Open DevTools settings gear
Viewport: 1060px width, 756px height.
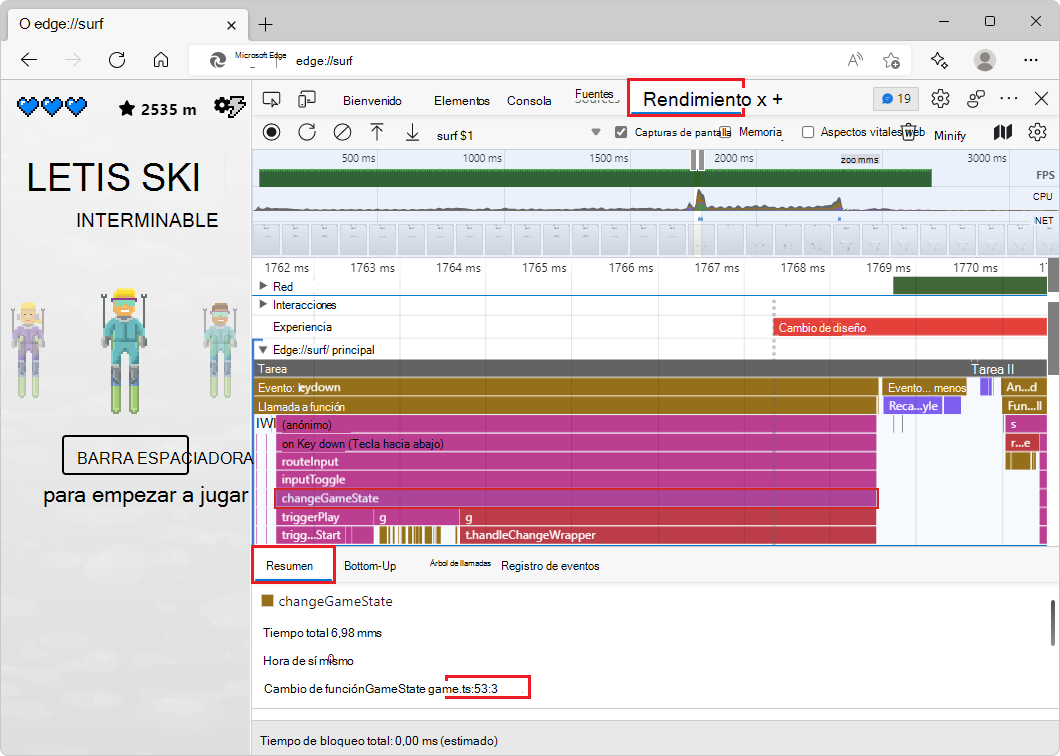940,99
